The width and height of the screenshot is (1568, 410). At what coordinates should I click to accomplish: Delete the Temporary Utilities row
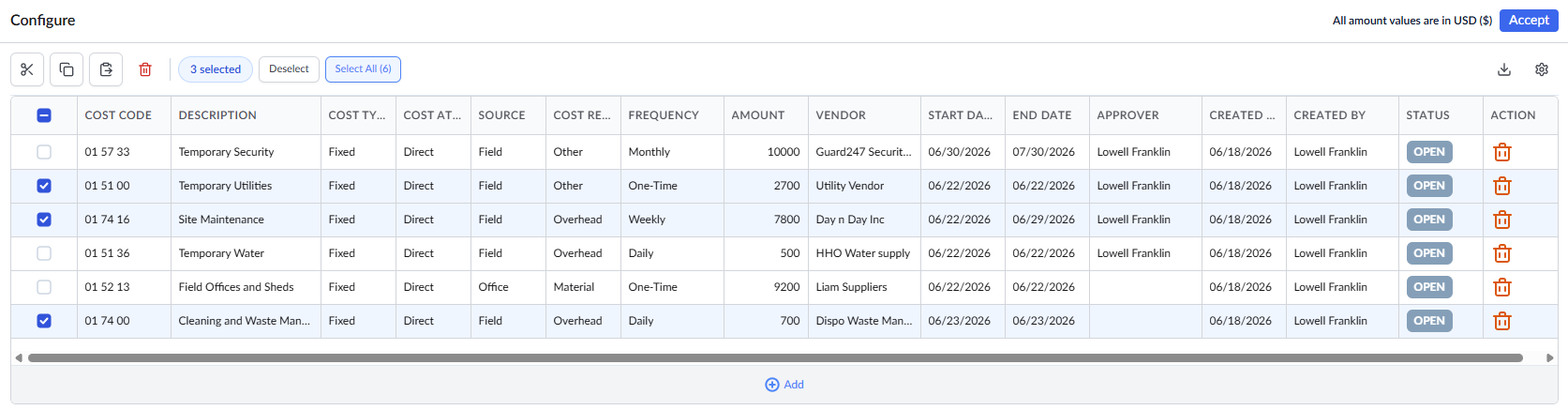[1502, 186]
